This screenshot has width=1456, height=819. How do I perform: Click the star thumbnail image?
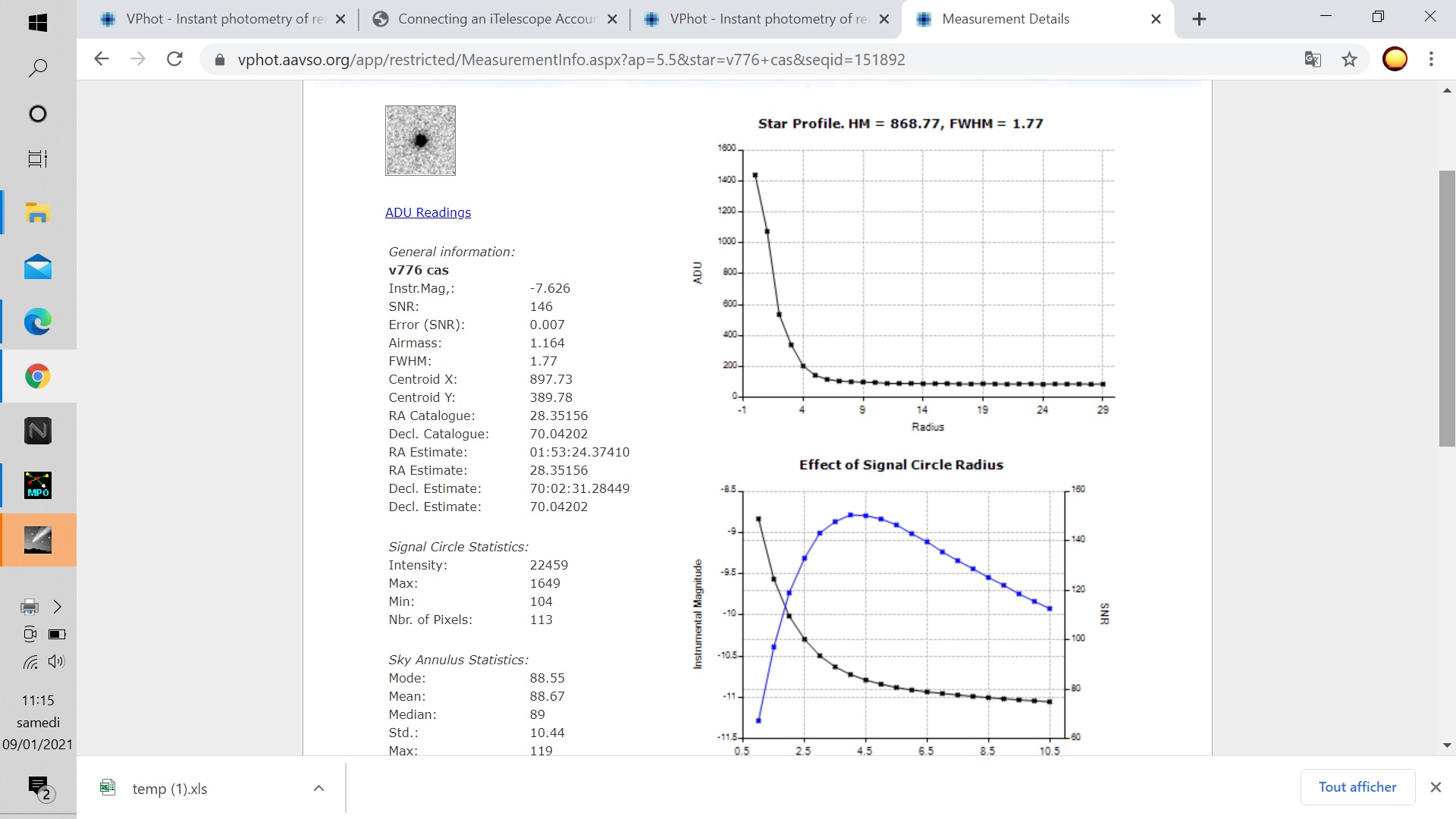[x=420, y=140]
